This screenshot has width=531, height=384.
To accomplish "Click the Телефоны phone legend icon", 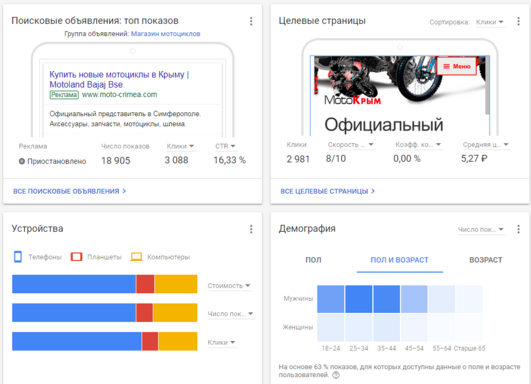I will [18, 257].
